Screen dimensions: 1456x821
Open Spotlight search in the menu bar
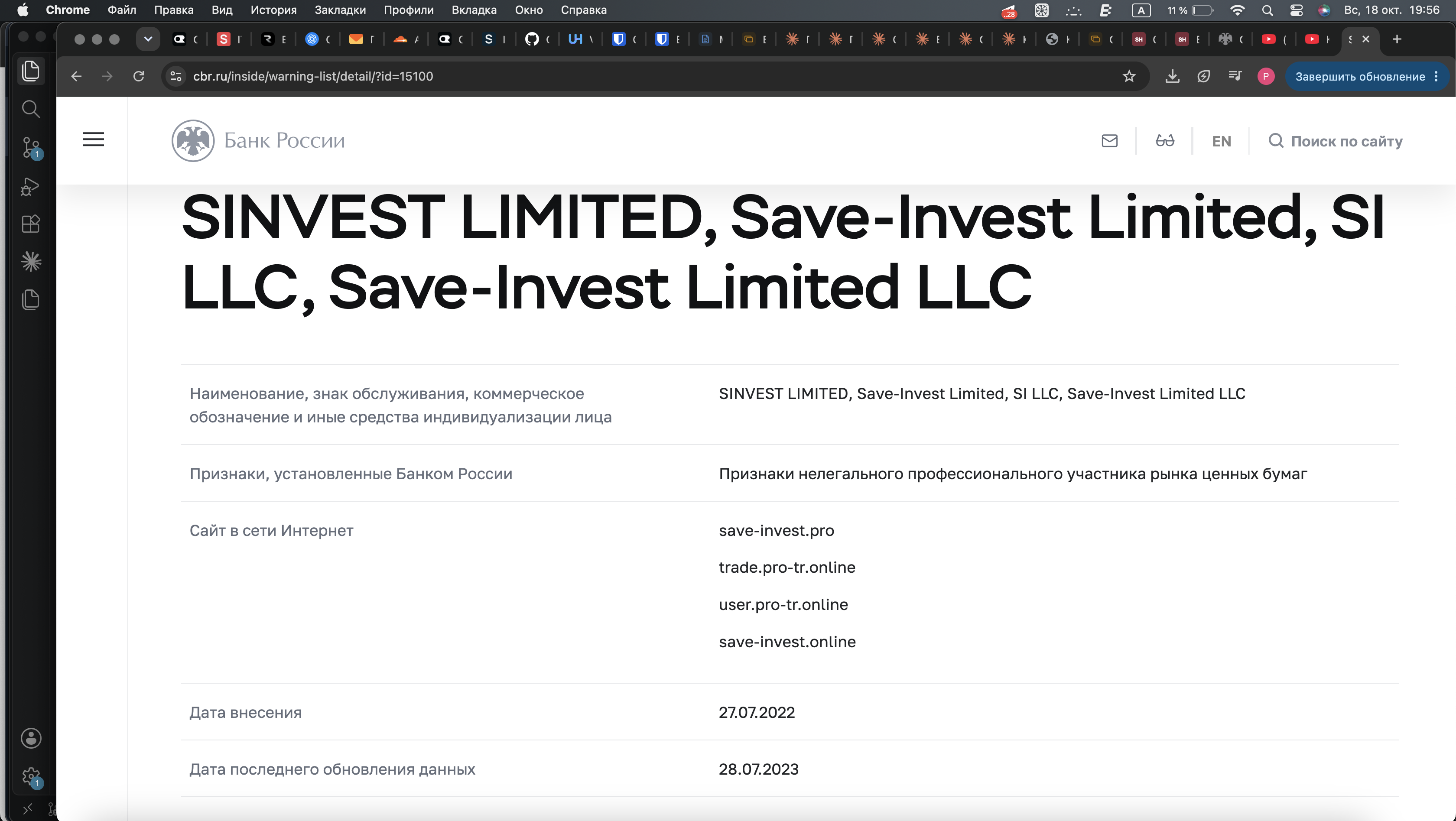coord(1267,10)
